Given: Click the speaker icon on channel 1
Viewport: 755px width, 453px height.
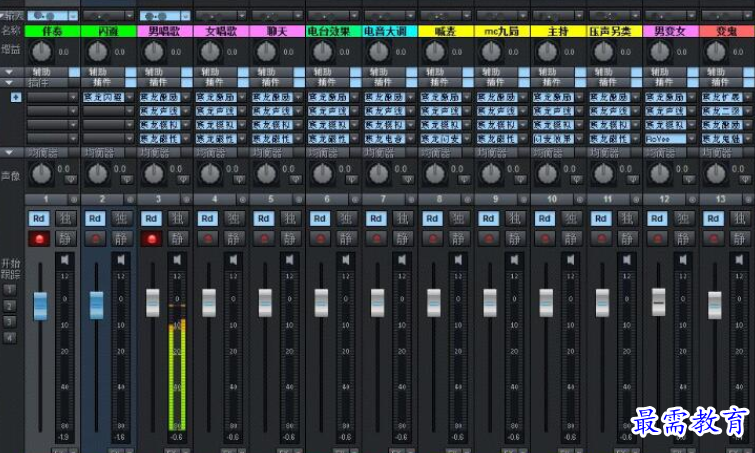Looking at the screenshot, I should [65, 260].
